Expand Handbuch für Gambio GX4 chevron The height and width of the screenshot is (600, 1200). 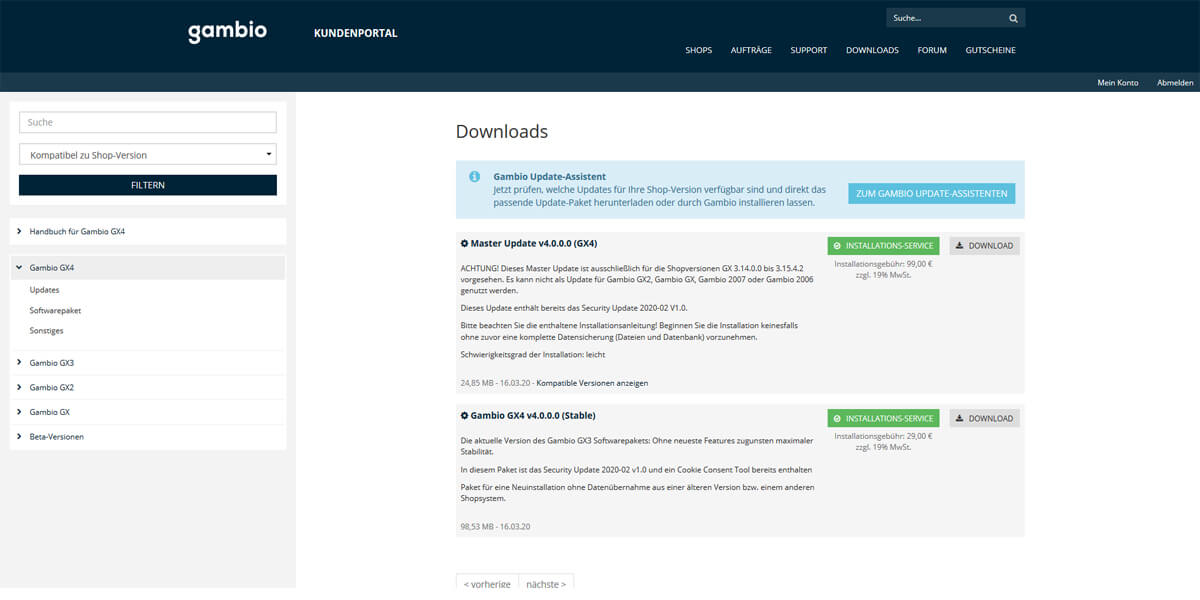[x=19, y=231]
